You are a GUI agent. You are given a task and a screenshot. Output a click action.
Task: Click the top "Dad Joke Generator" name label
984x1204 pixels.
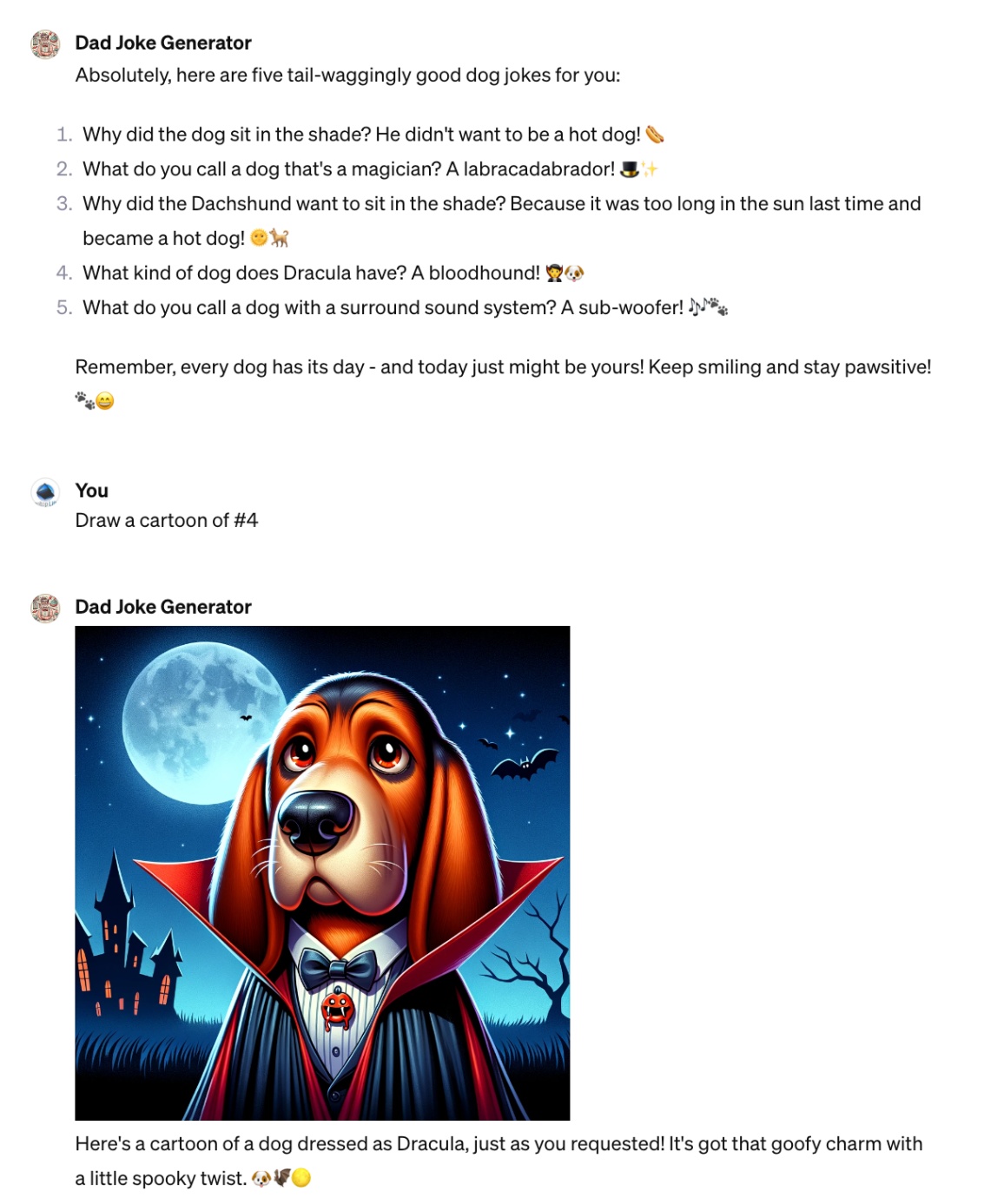tap(163, 43)
